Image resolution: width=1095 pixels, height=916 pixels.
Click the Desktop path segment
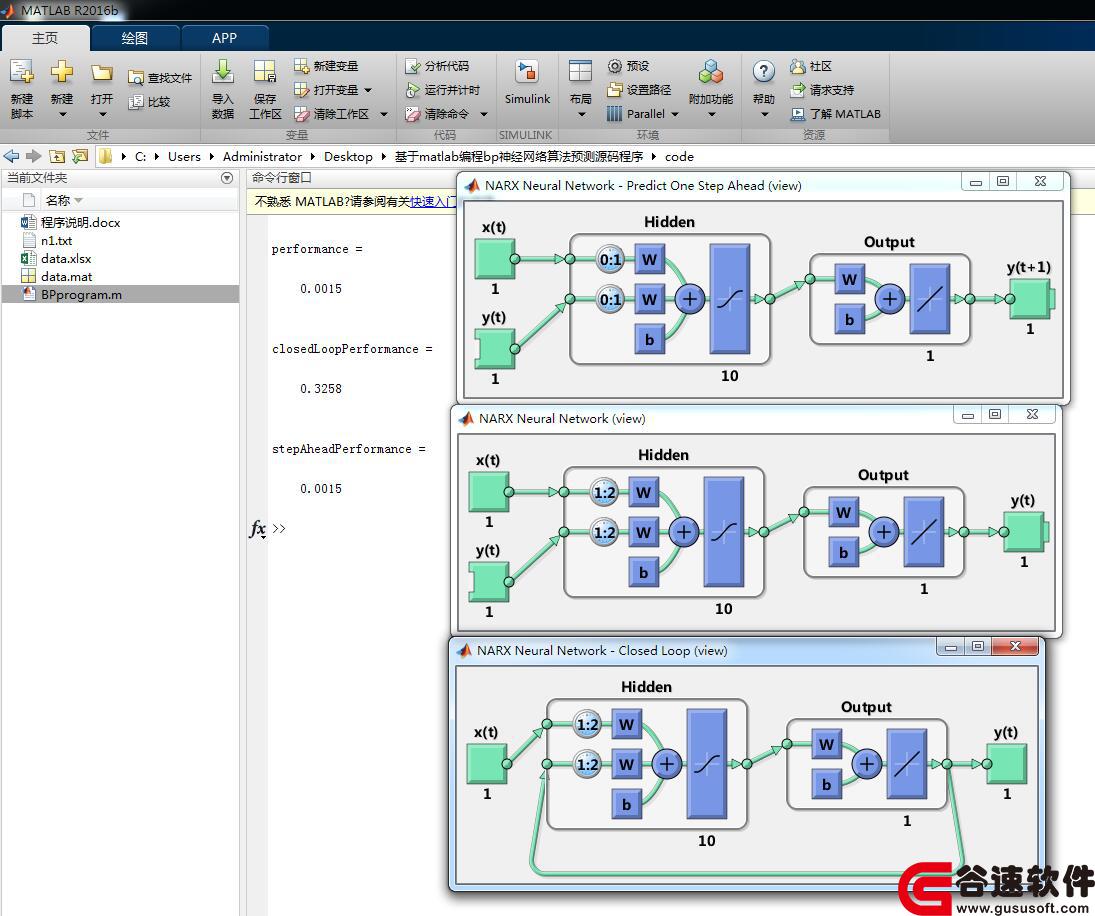pos(348,156)
